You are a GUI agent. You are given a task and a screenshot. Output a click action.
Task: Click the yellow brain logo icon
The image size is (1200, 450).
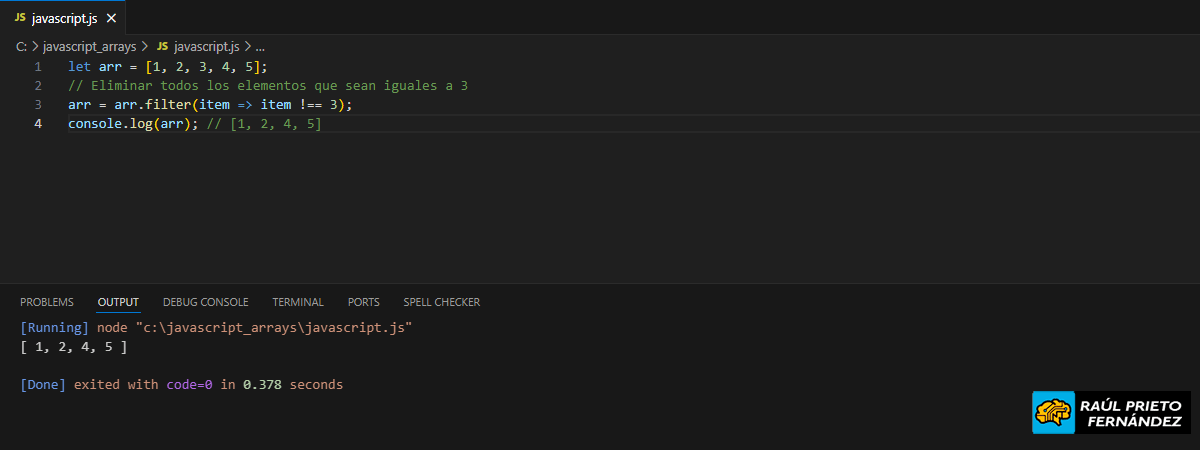pos(1053,412)
